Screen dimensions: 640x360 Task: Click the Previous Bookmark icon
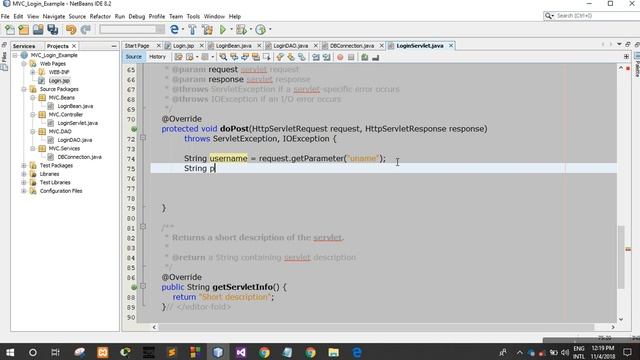click(280, 57)
